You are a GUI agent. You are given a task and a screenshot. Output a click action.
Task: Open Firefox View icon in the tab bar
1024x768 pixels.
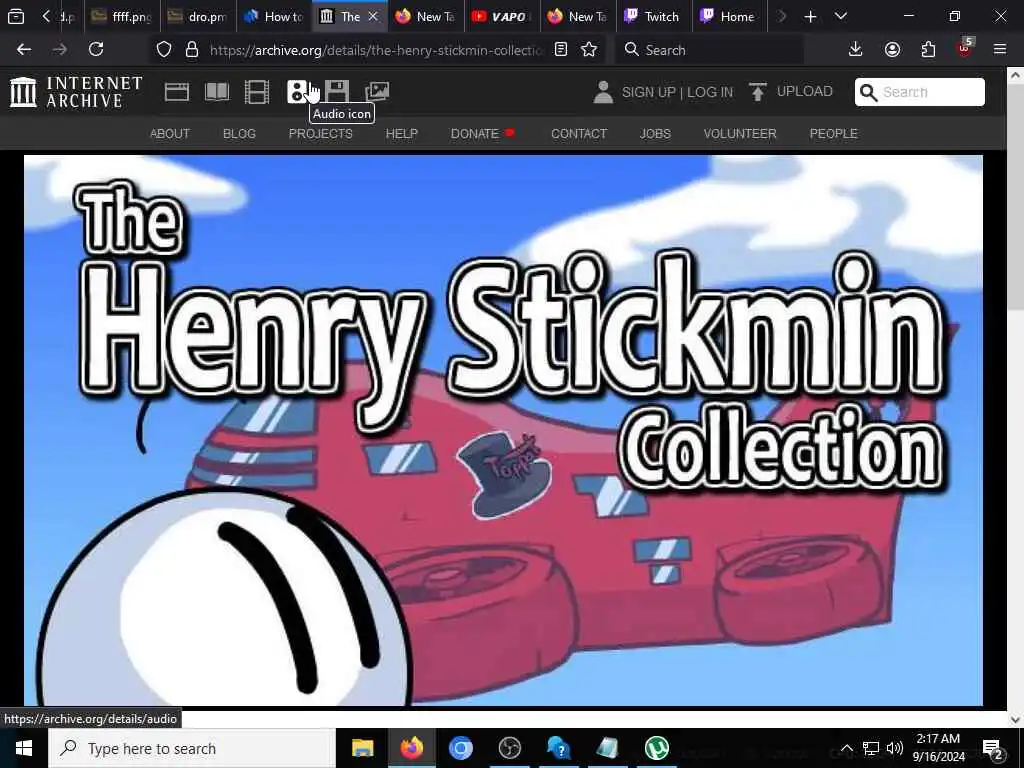pos(16,16)
